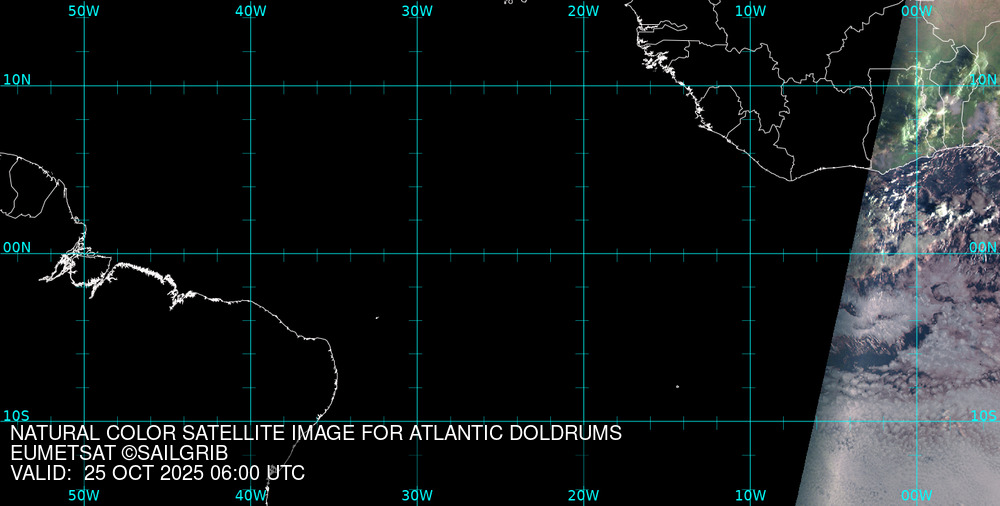The height and width of the screenshot is (506, 1000).
Task: Click the 00N label on left edge
Action: pyautogui.click(x=16, y=247)
